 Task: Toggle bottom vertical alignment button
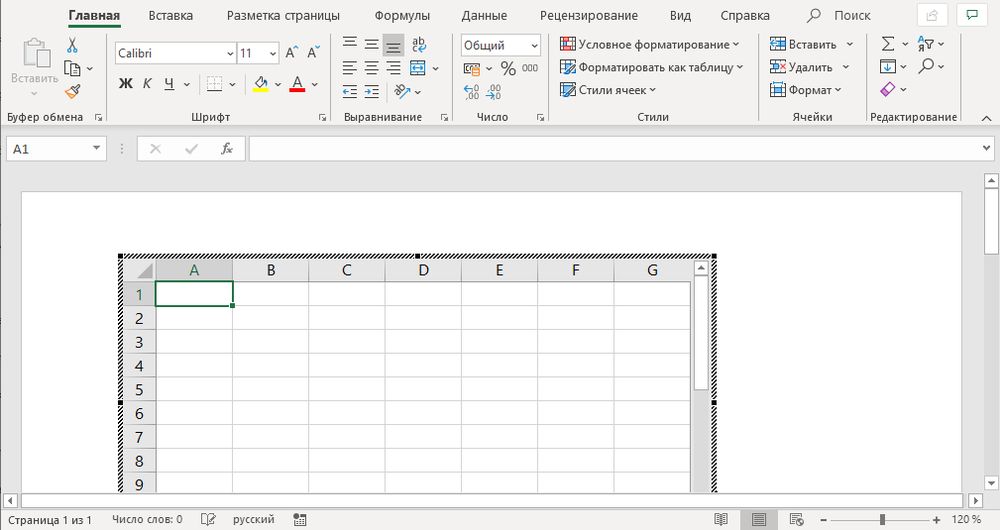point(394,45)
